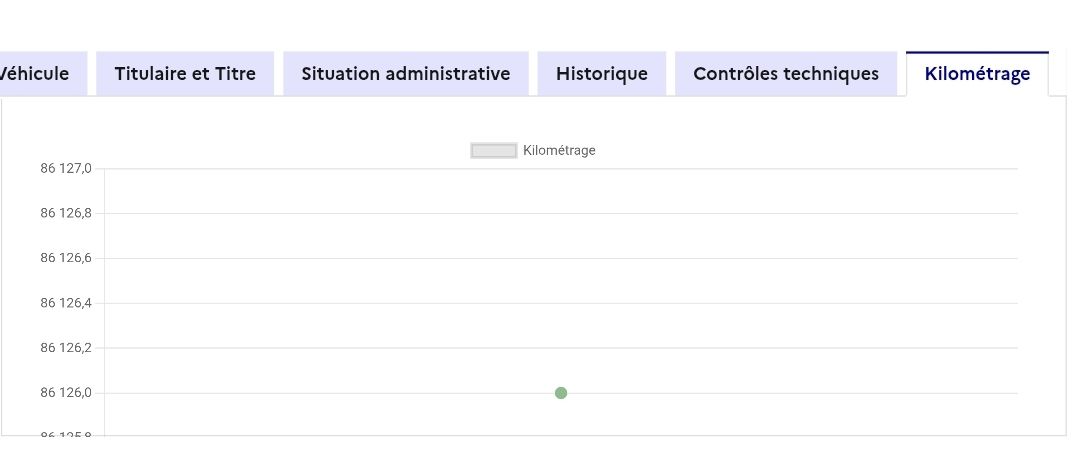This screenshot has height=472, width=1080.
Task: Select the Situation administrative tab
Action: 405,74
